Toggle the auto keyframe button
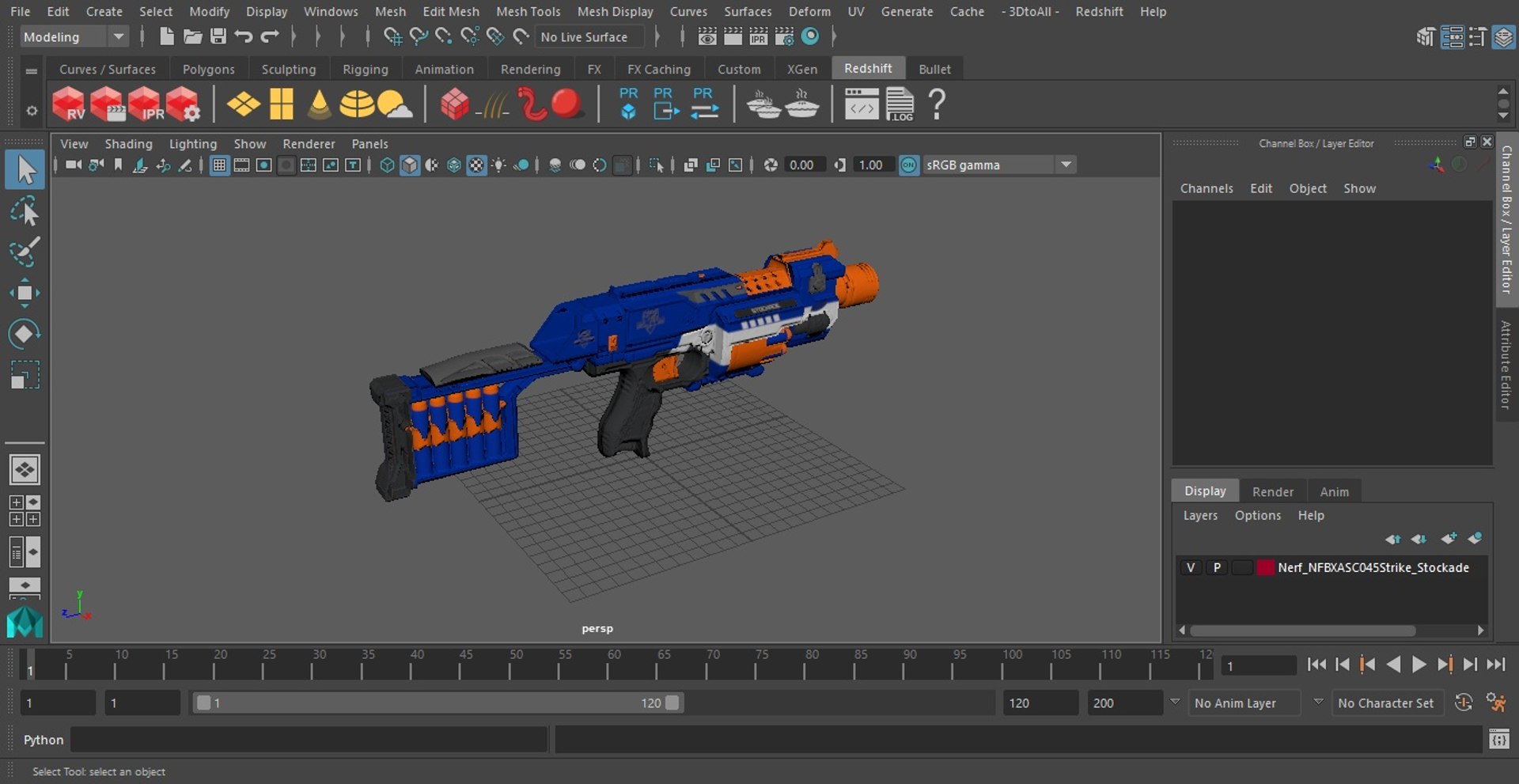Screen dimensions: 1519x784 tap(1464, 703)
